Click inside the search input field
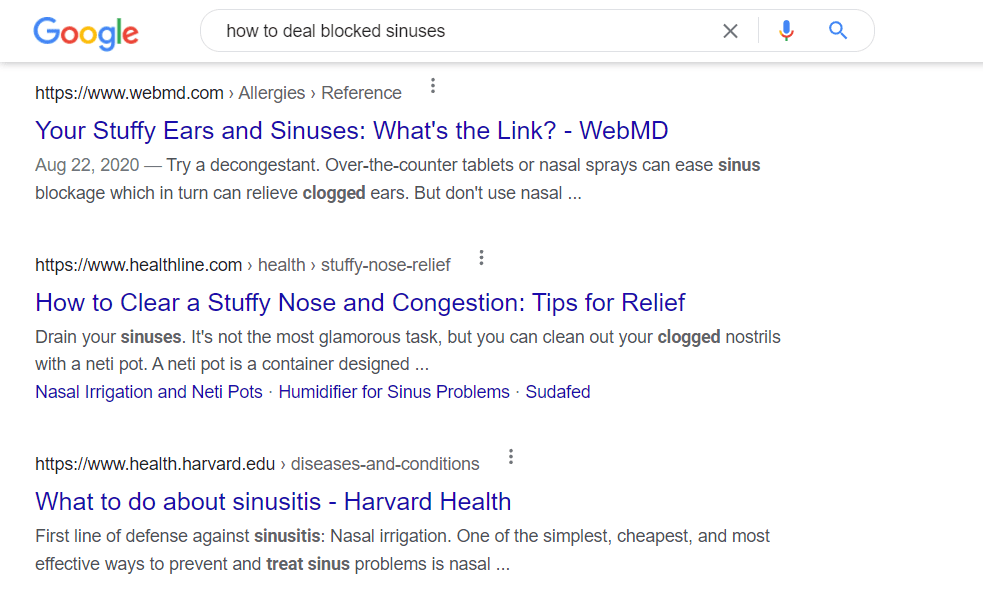This screenshot has height=605, width=983. coord(450,31)
